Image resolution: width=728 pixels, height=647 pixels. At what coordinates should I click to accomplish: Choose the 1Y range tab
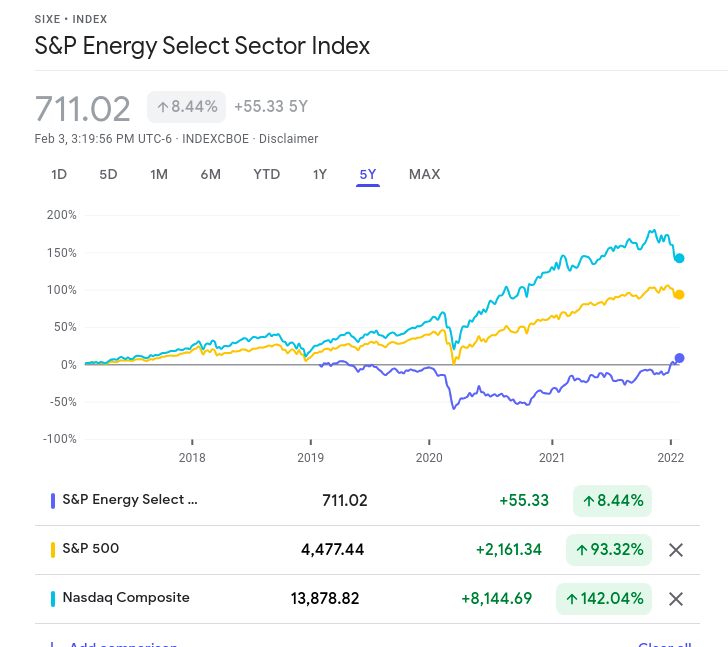point(320,174)
